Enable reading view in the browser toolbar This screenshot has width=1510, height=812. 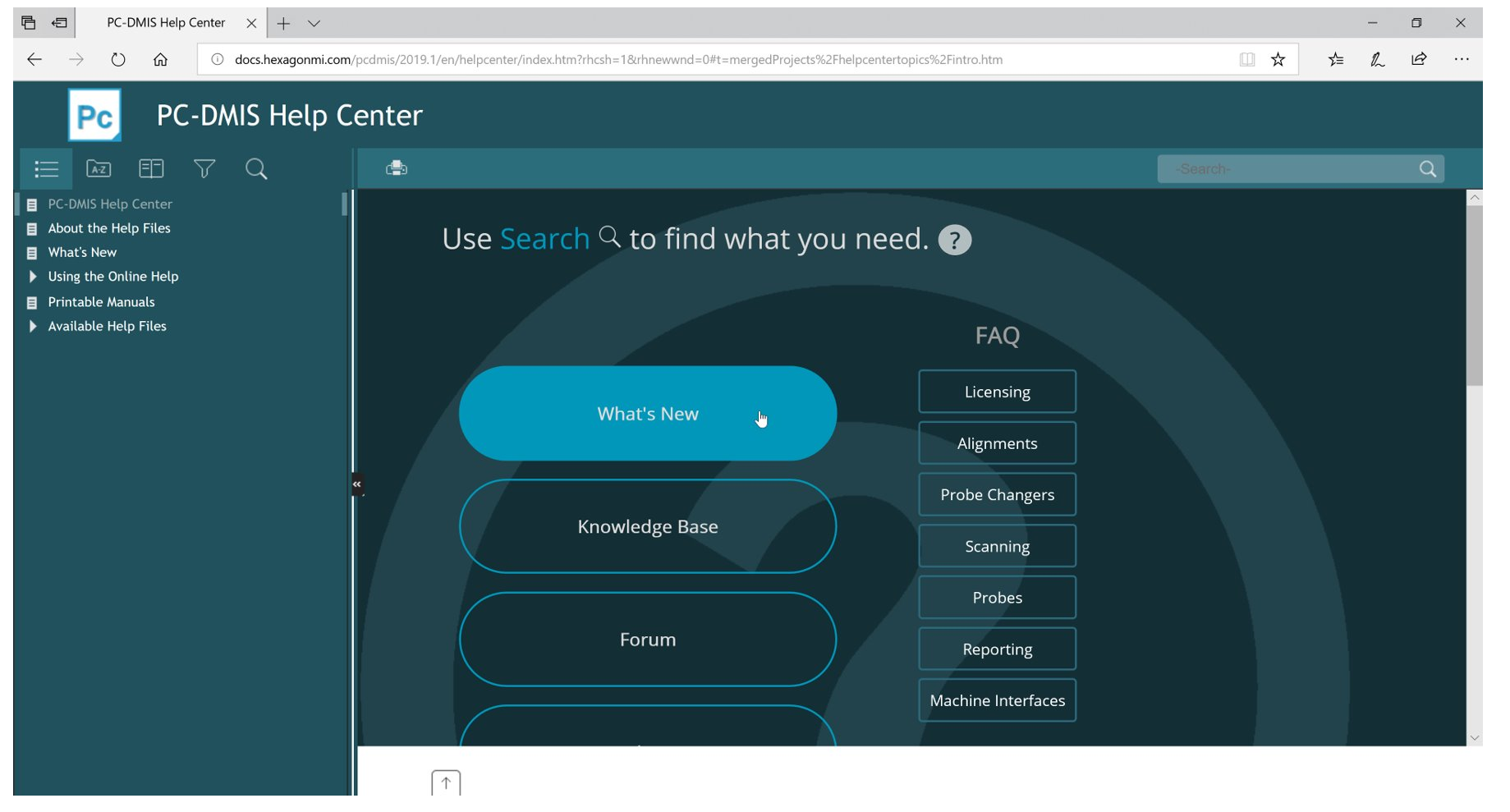coord(1246,59)
